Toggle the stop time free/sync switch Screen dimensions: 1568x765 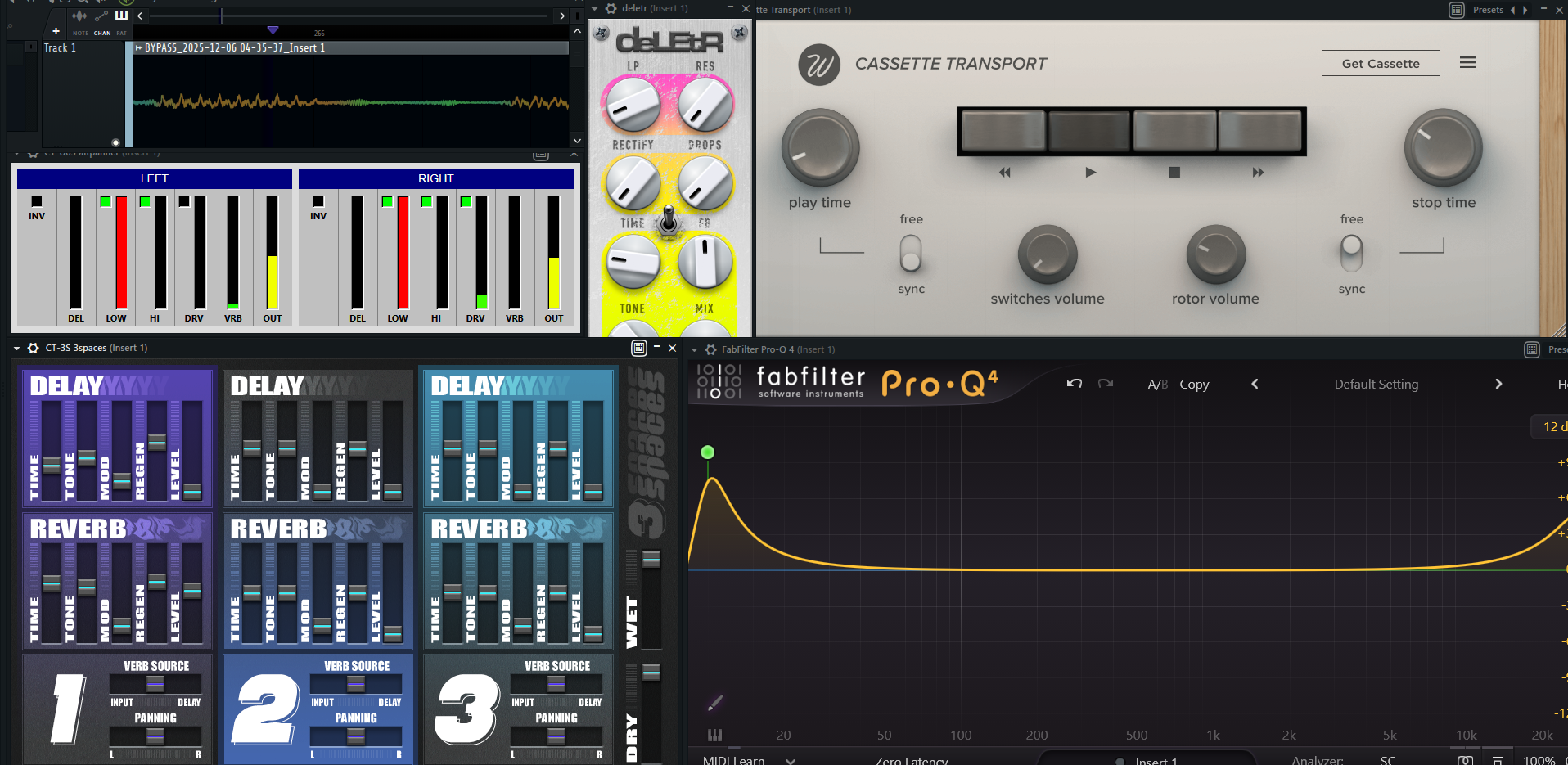[1351, 254]
